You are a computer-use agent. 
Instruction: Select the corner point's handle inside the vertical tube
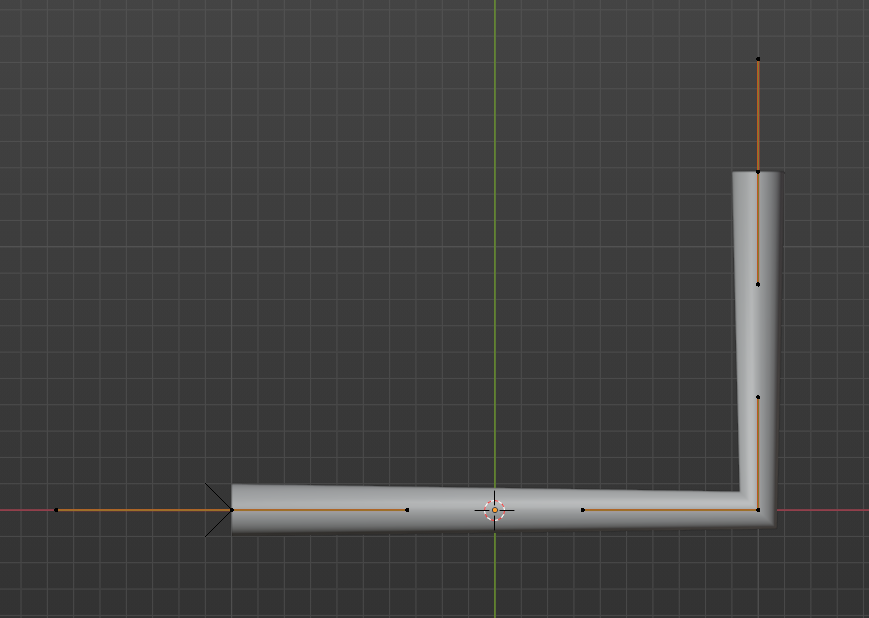click(x=758, y=397)
